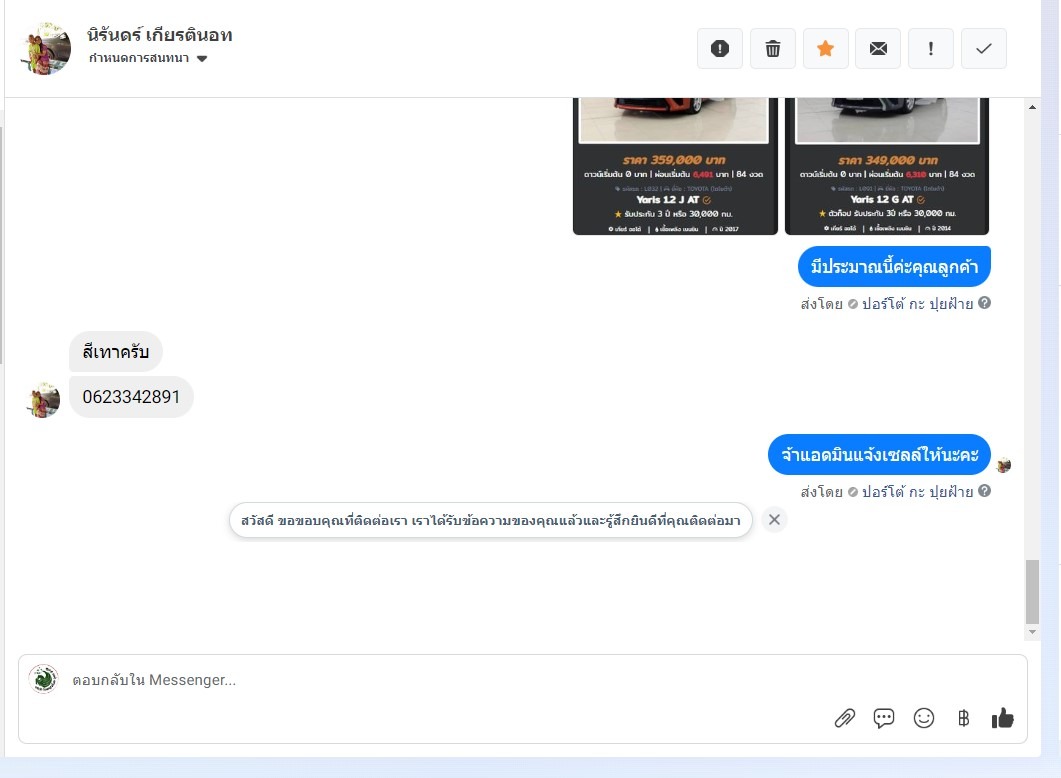
Task: Open the นิรันดร์ เกียรตินอท profile picture in the header
Action: (46, 49)
